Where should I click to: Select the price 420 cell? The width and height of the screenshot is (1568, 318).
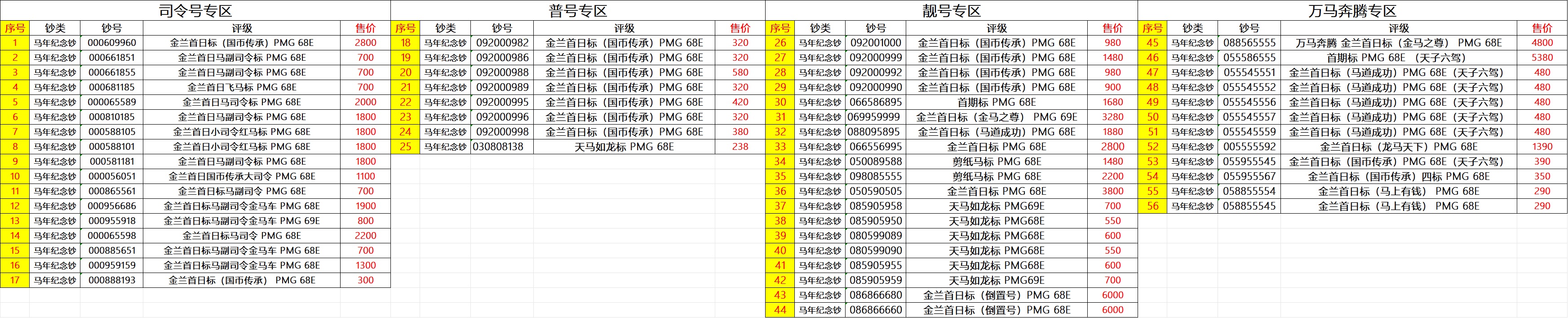click(x=740, y=103)
